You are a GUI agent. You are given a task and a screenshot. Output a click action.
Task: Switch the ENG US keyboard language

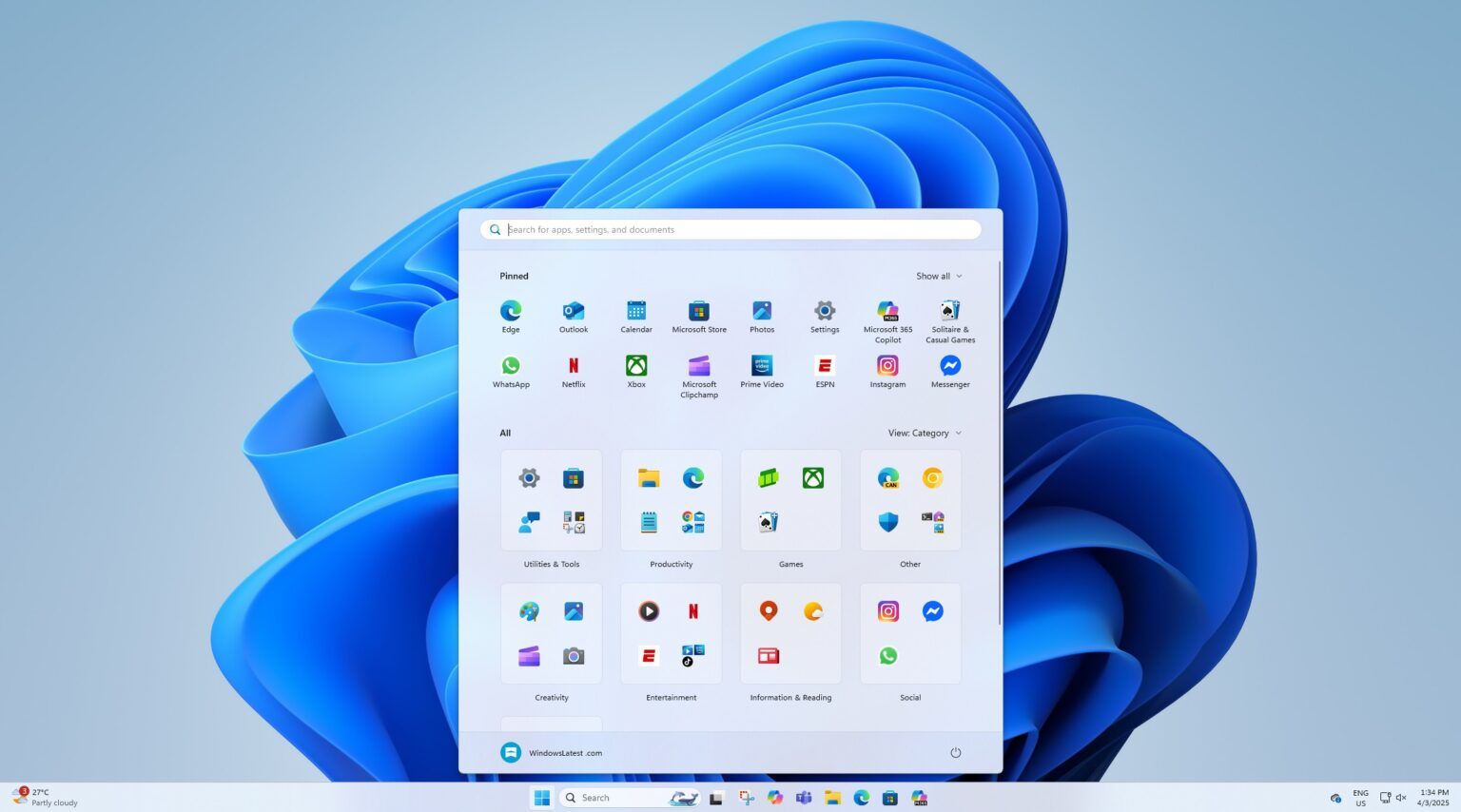[1360, 797]
